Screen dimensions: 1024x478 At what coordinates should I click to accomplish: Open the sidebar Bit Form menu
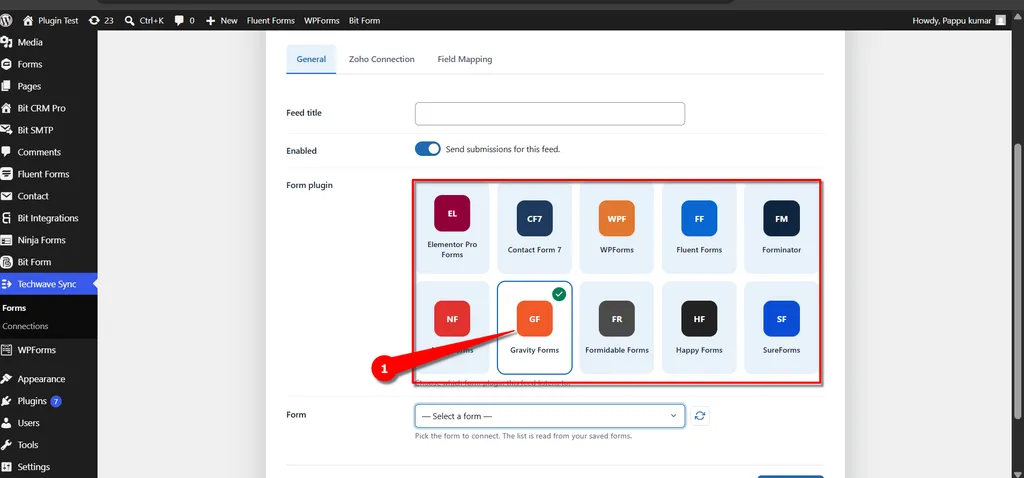(48, 262)
